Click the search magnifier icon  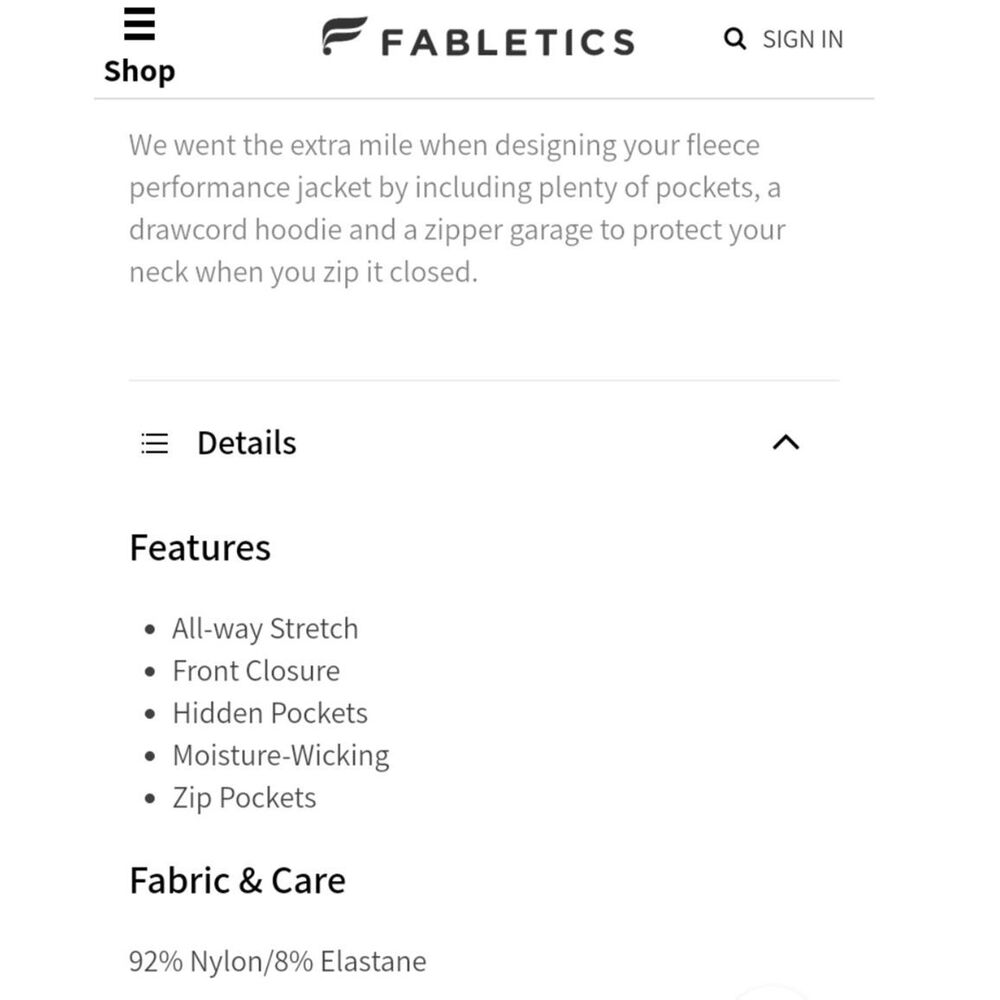[x=734, y=39]
